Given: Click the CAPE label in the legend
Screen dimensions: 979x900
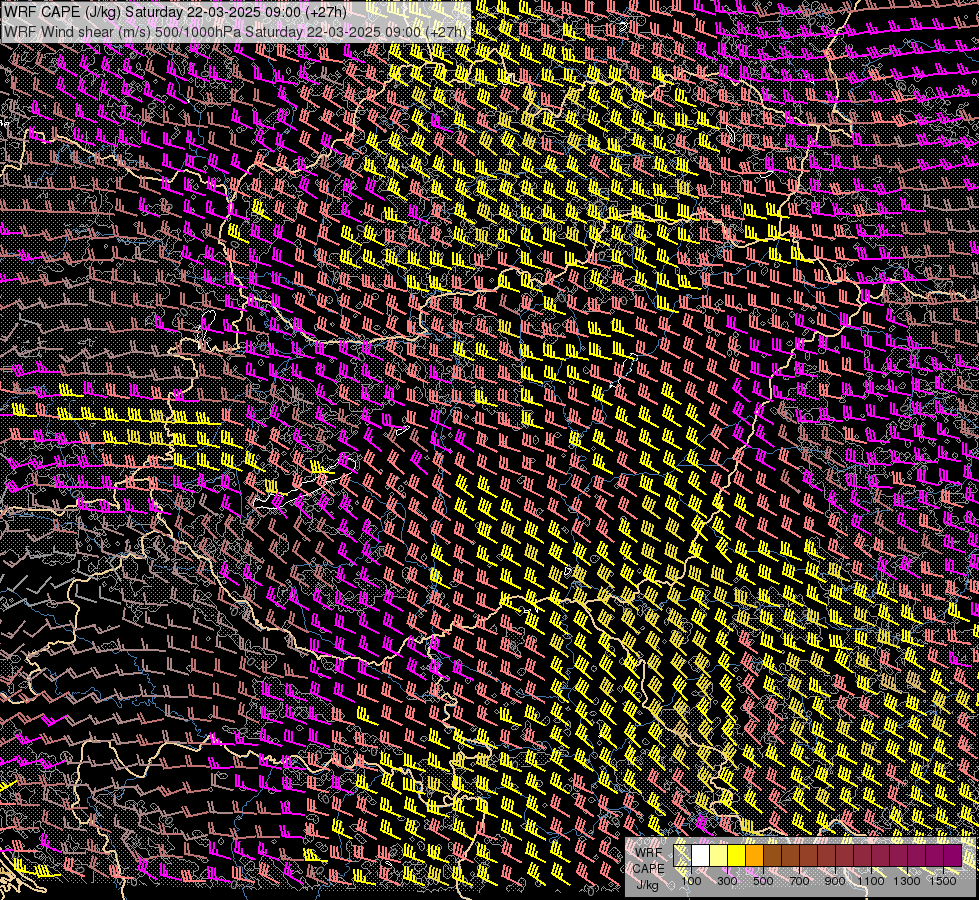Looking at the screenshot, I should (649, 869).
